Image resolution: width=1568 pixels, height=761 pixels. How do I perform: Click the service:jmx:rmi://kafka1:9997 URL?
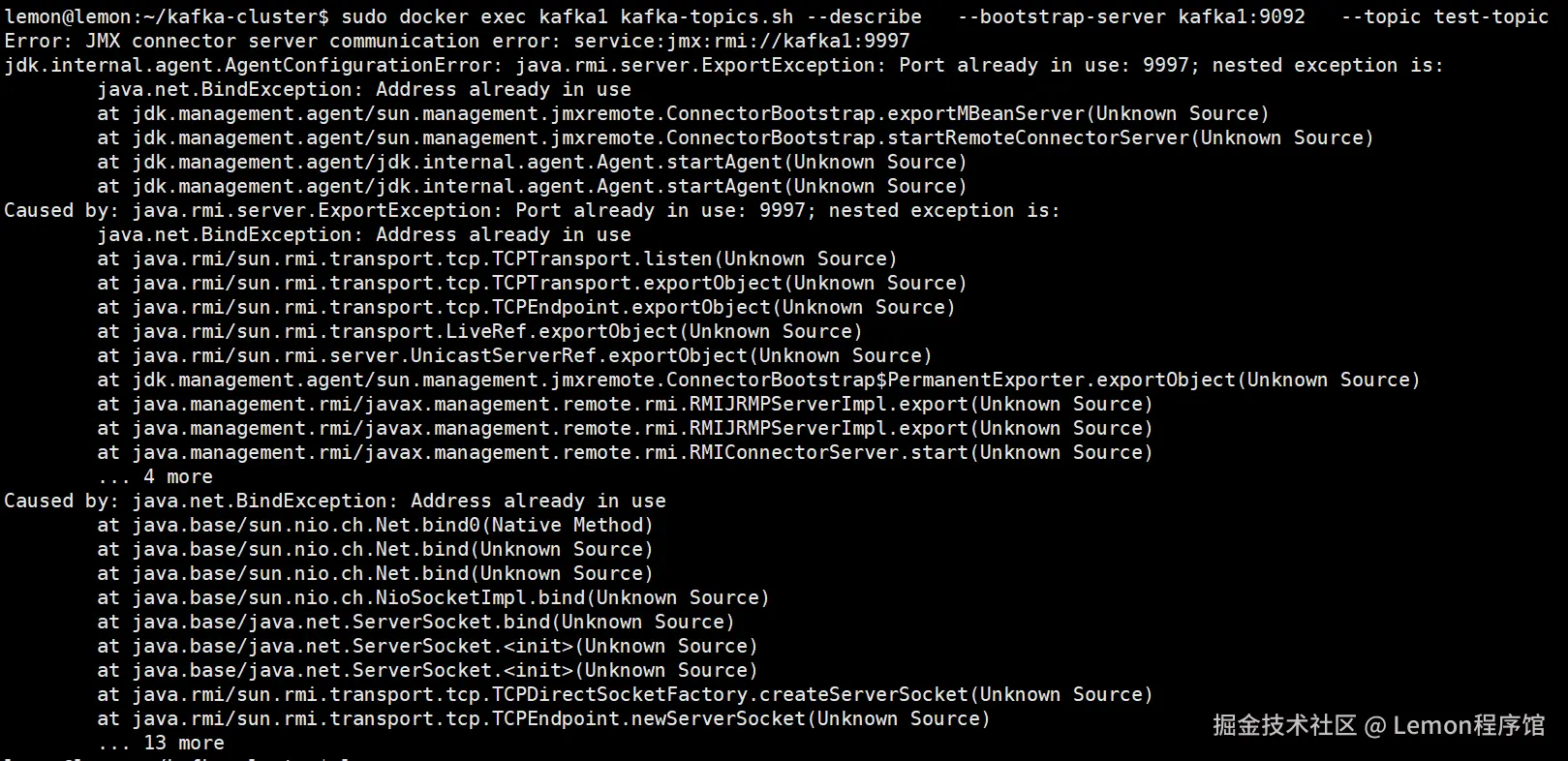(x=741, y=41)
